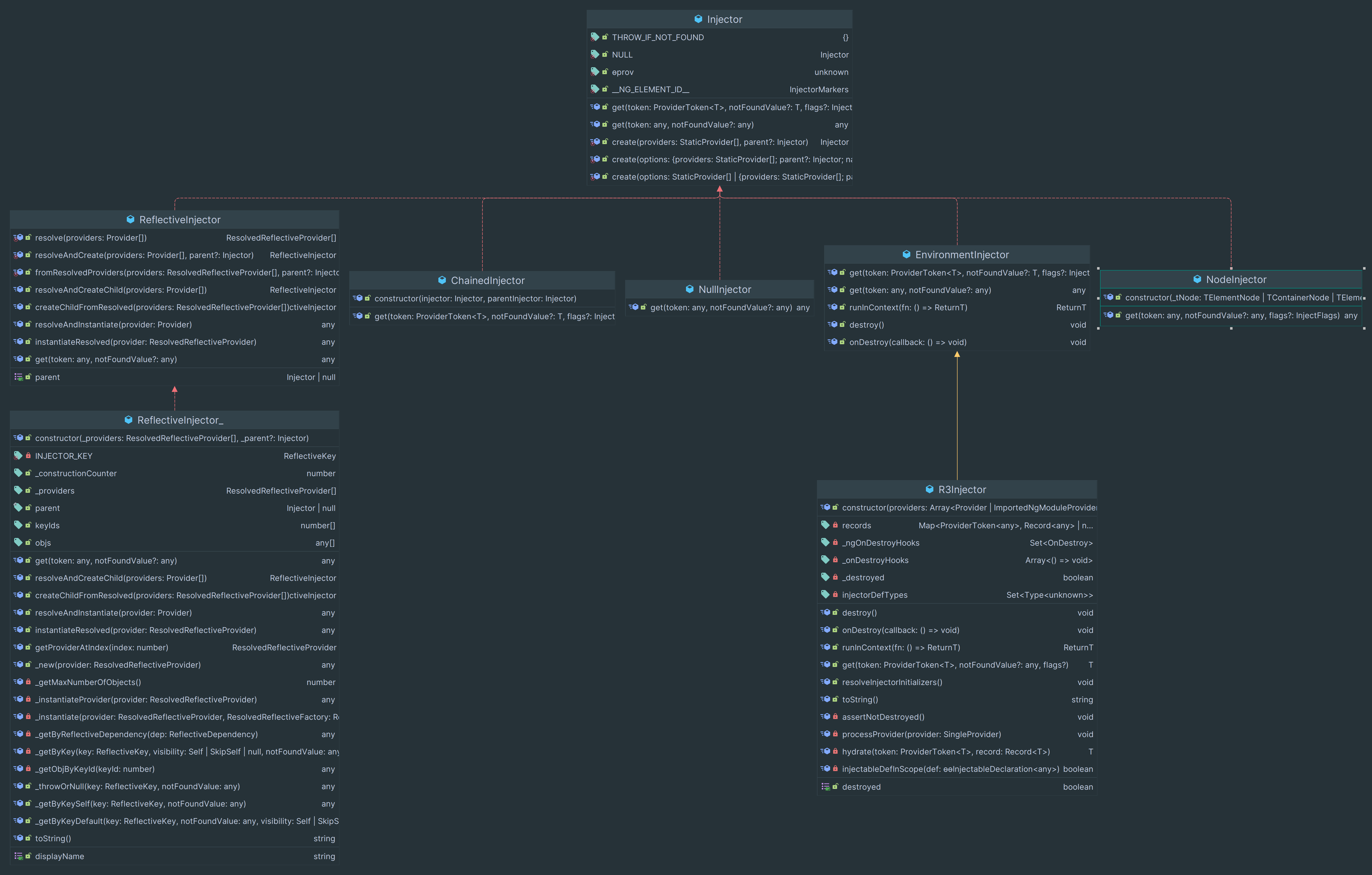Click the method icon beside create(providers: StaticProvider[], parent?: Injector)
Image resolution: width=1372 pixels, height=875 pixels.
595,142
